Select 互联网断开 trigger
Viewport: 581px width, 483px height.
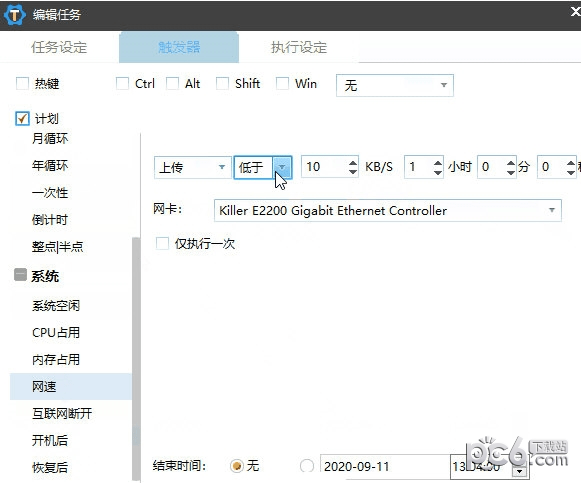coord(62,413)
